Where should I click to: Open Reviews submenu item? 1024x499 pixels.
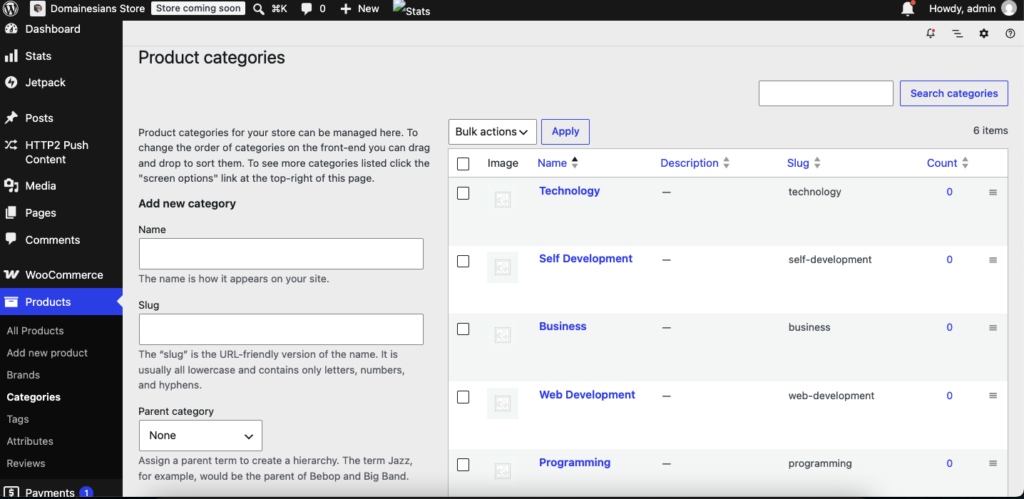tap(26, 464)
